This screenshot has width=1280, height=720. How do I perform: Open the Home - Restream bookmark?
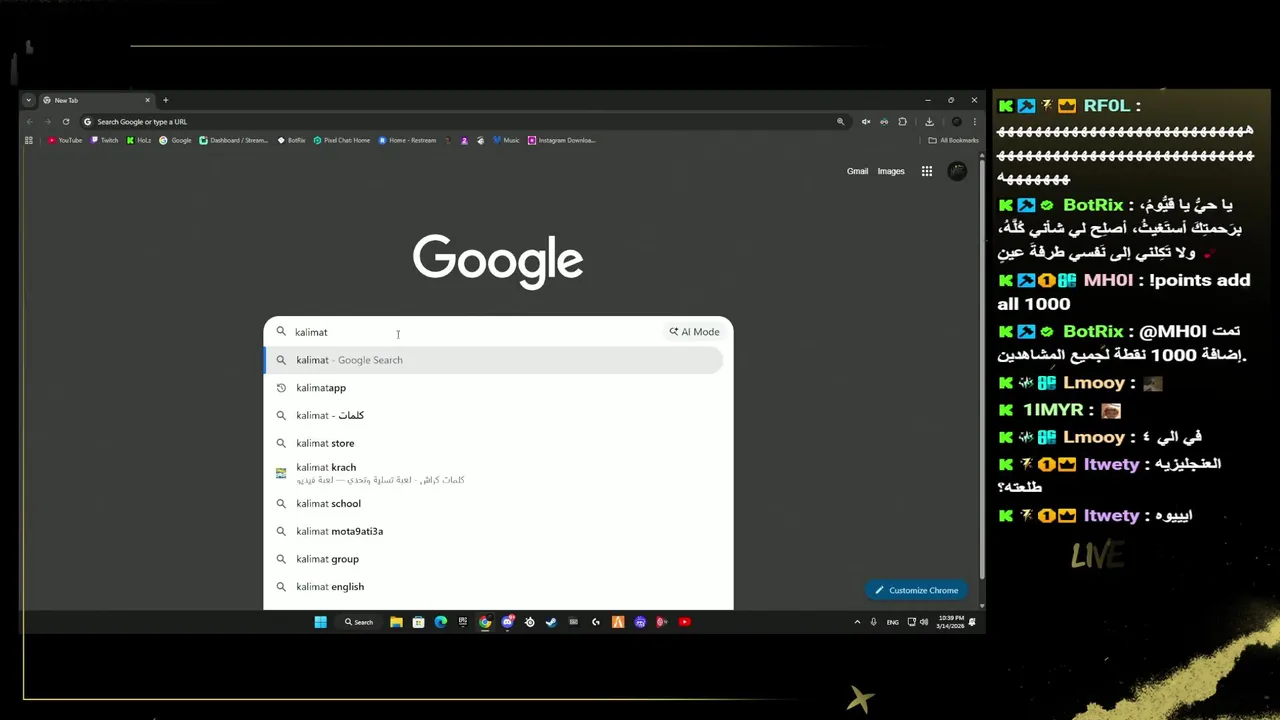407,140
